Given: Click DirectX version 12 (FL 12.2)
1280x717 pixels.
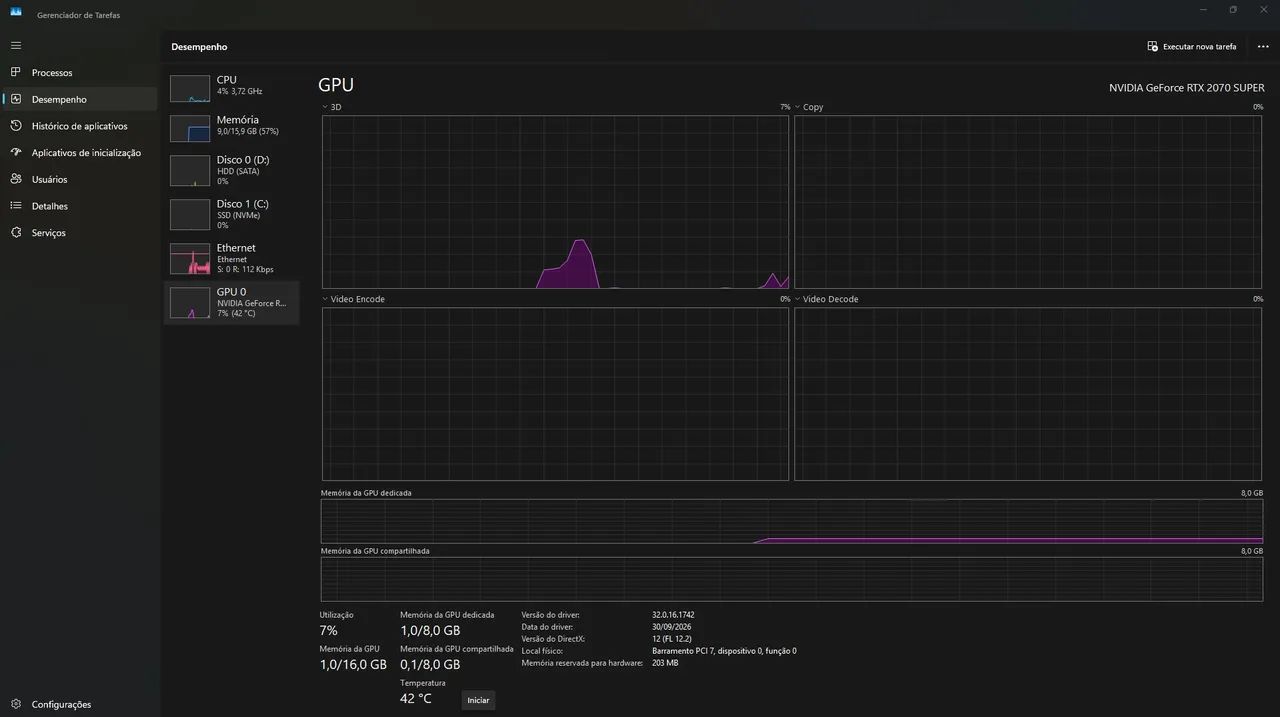Looking at the screenshot, I should [x=672, y=639].
